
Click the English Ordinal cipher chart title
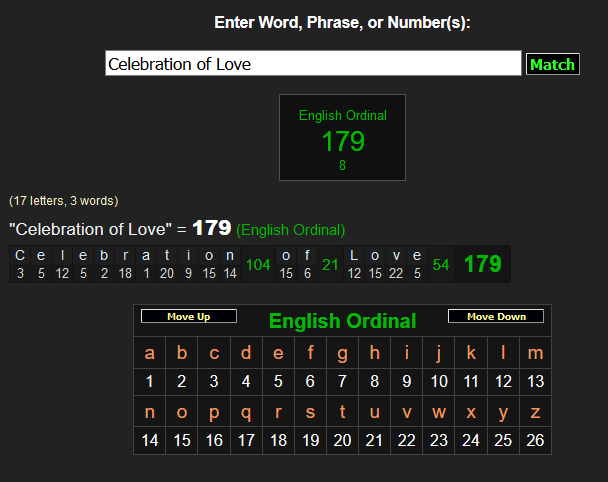point(342,321)
